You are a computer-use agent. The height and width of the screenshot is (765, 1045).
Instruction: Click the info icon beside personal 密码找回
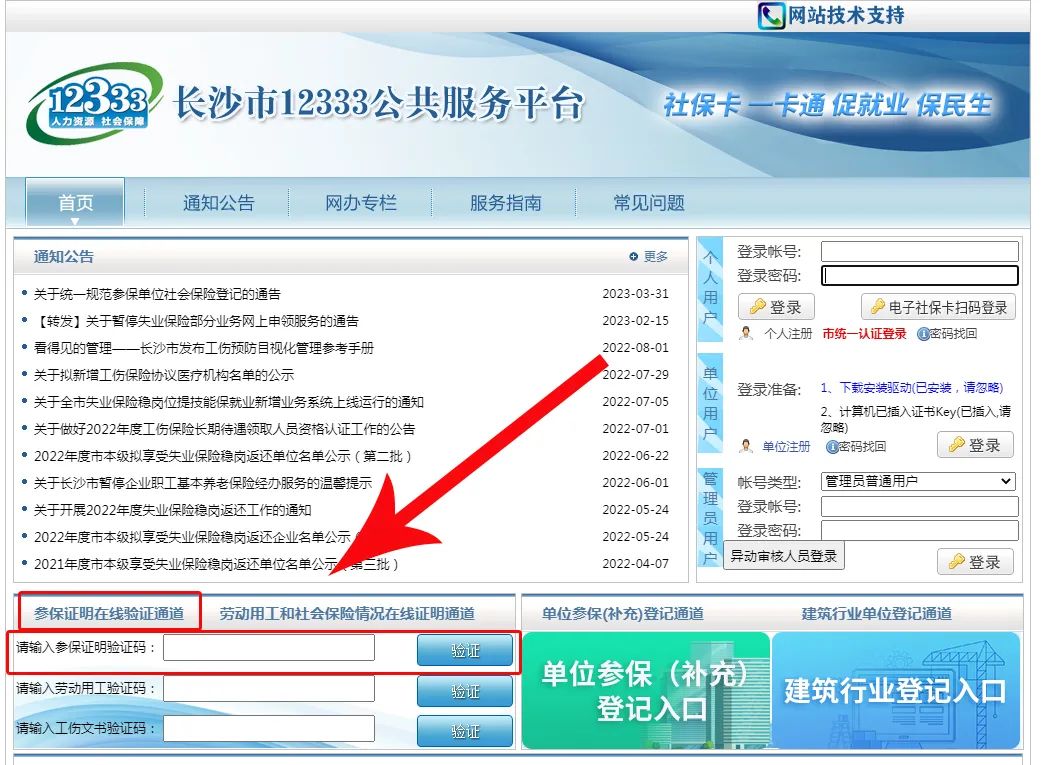coord(922,334)
